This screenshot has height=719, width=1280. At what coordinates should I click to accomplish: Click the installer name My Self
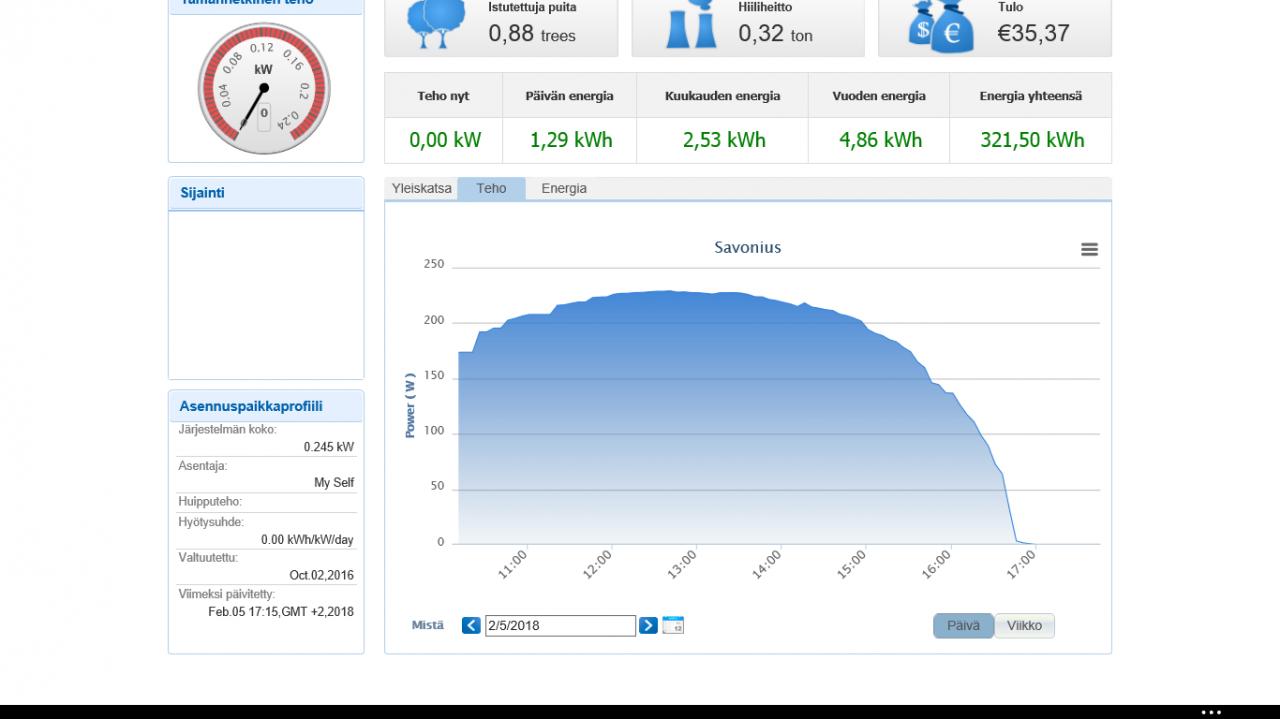[x=334, y=482]
